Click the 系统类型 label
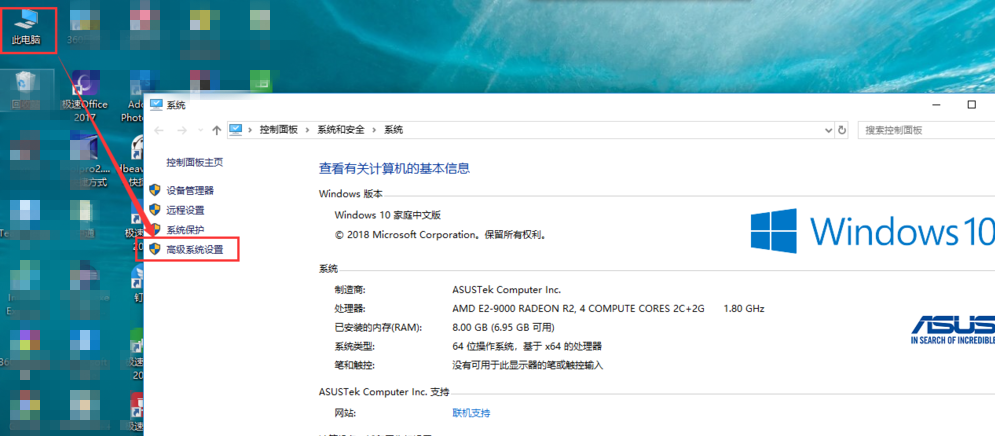995x436 pixels. click(x=355, y=347)
